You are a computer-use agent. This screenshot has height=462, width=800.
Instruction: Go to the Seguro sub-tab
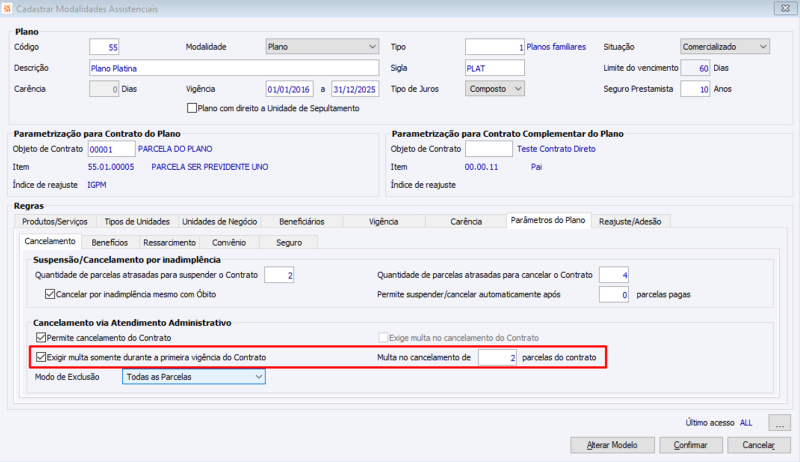(x=289, y=243)
